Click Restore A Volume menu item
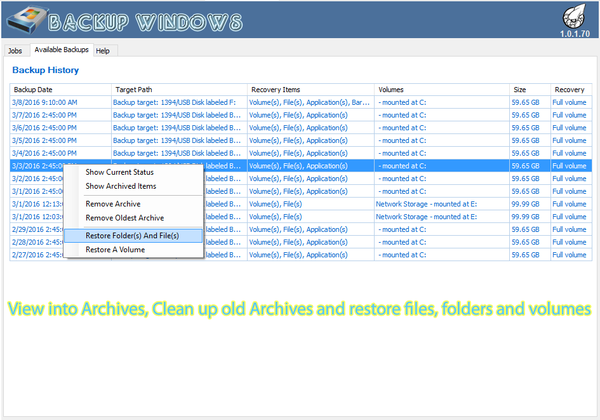This screenshot has width=600, height=420. pyautogui.click(x=117, y=249)
